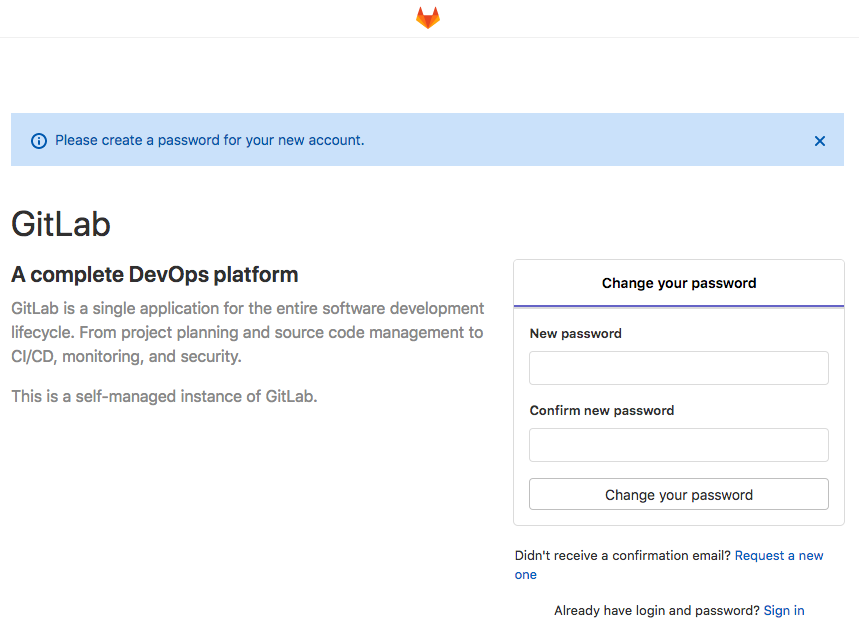This screenshot has width=859, height=643.
Task: Click the Confirm new password label
Action: 601,410
